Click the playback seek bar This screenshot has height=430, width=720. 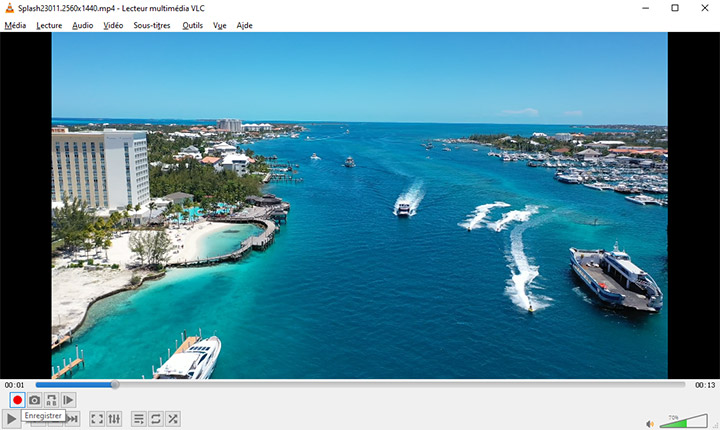360,385
